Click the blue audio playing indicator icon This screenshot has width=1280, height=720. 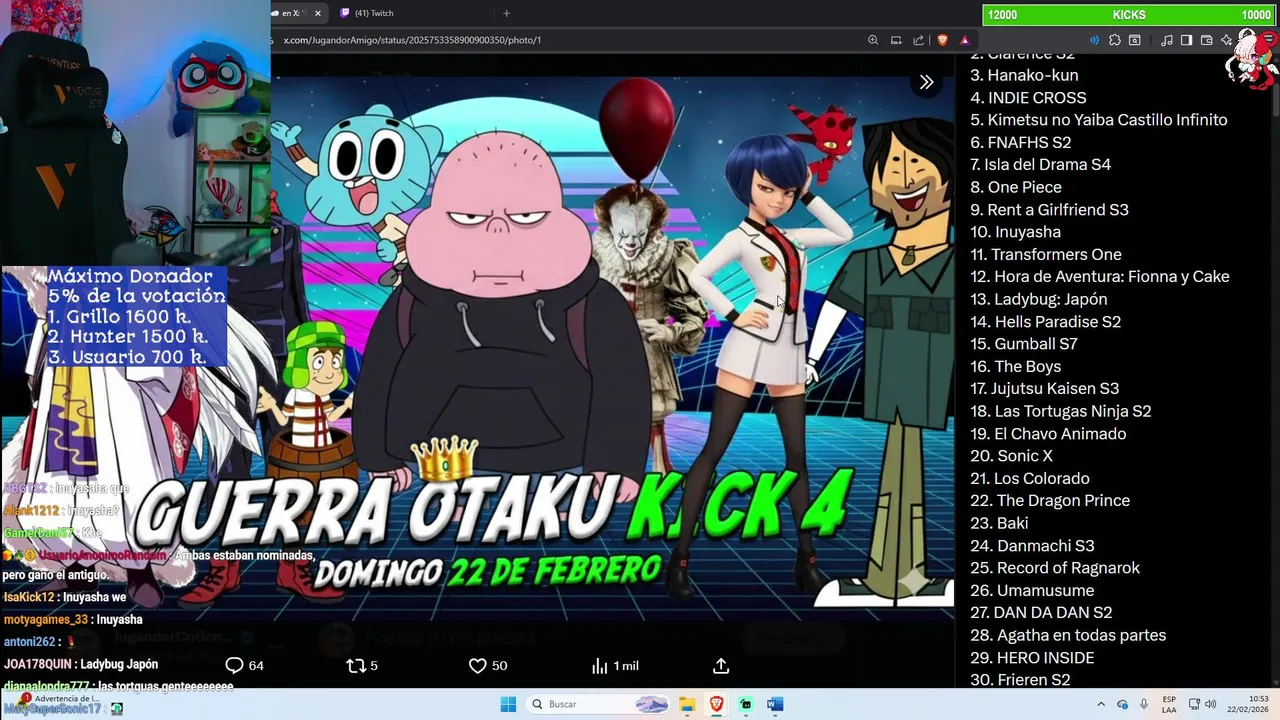1094,40
